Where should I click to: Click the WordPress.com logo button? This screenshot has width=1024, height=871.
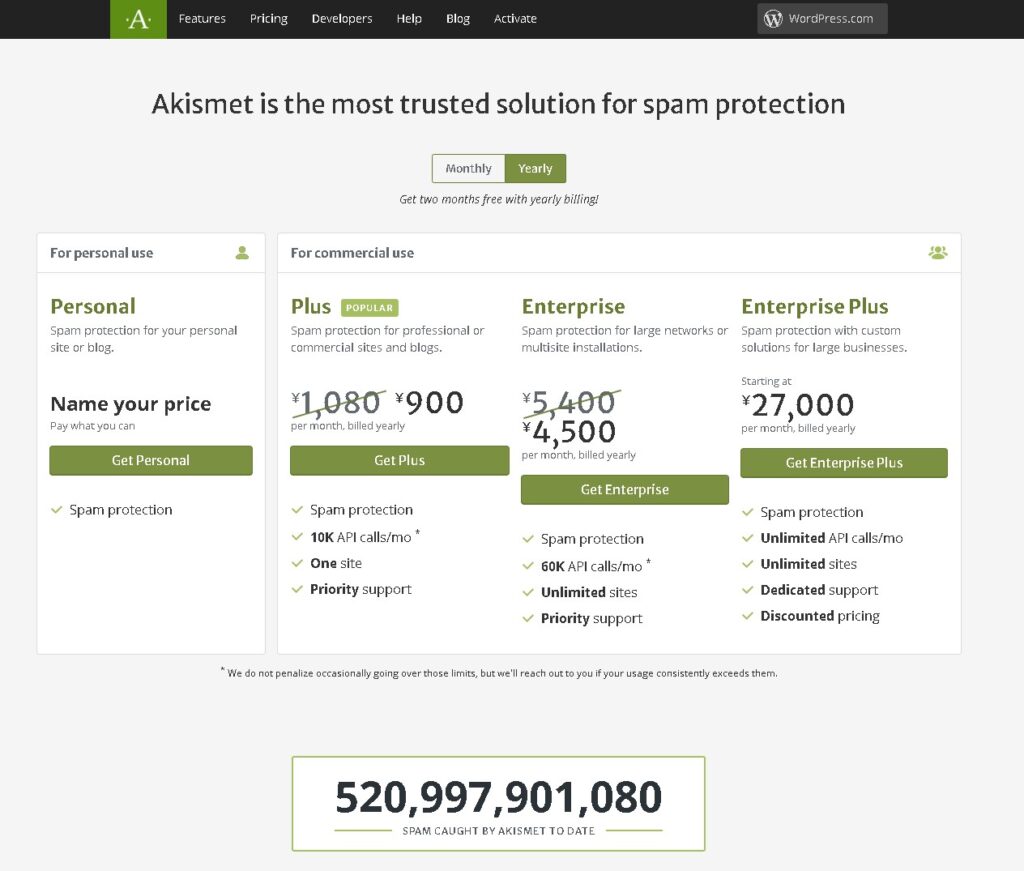pos(821,19)
